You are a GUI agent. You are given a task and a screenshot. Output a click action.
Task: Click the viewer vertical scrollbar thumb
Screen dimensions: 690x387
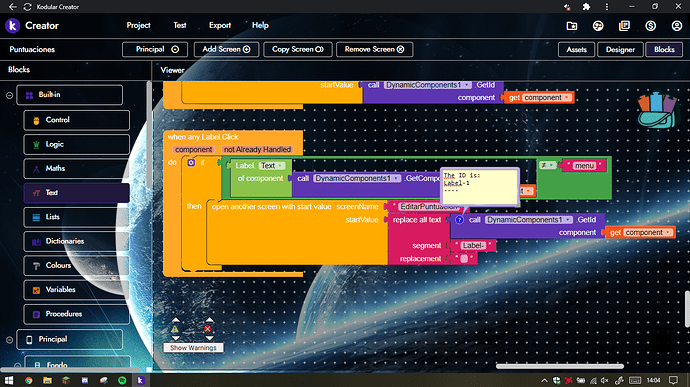[x=687, y=309]
